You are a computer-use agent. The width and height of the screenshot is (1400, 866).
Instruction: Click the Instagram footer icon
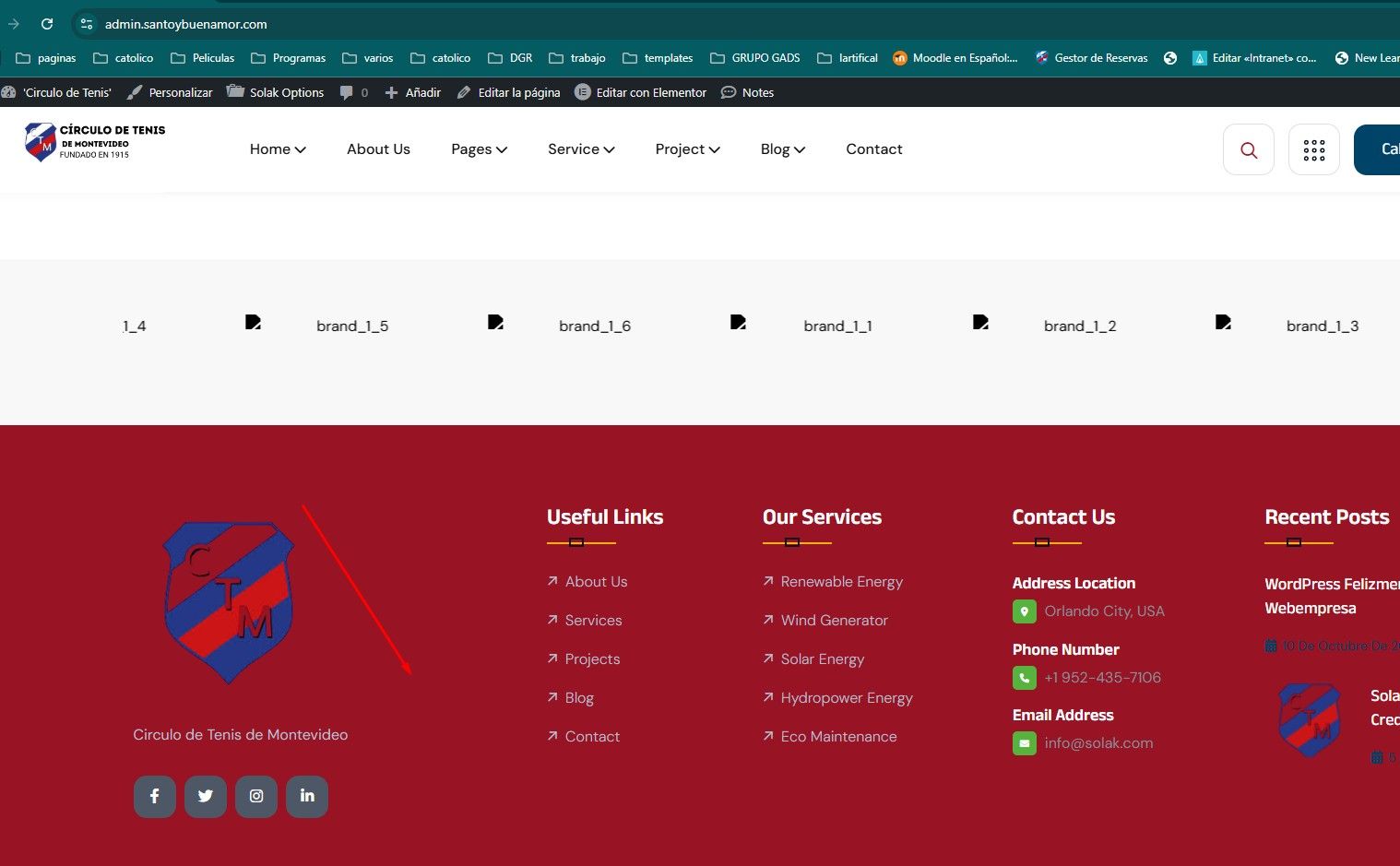[256, 796]
